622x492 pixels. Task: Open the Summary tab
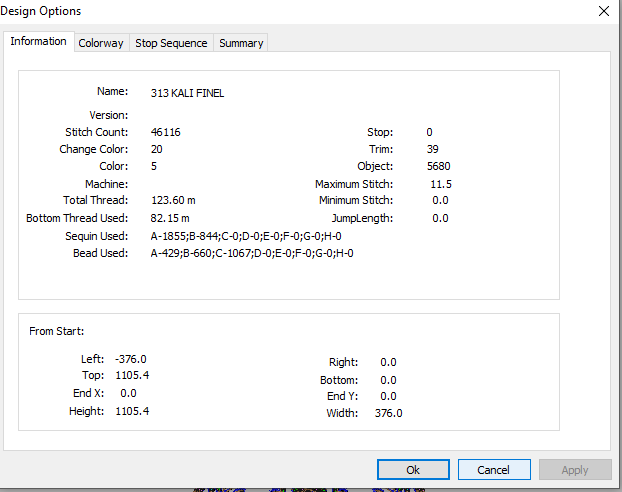tap(241, 43)
